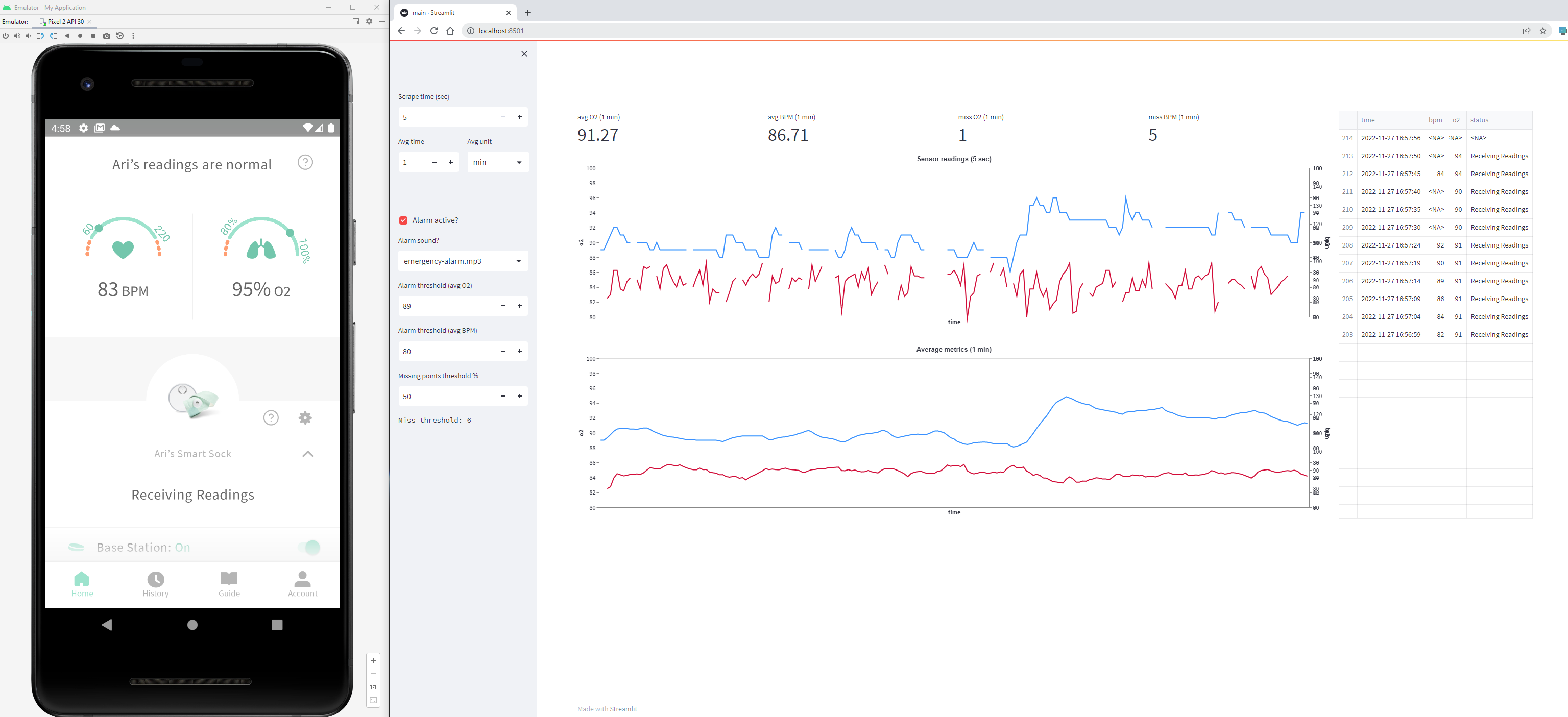Take emulator screenshot with camera icon
This screenshot has height=717, width=1568.
pos(107,36)
